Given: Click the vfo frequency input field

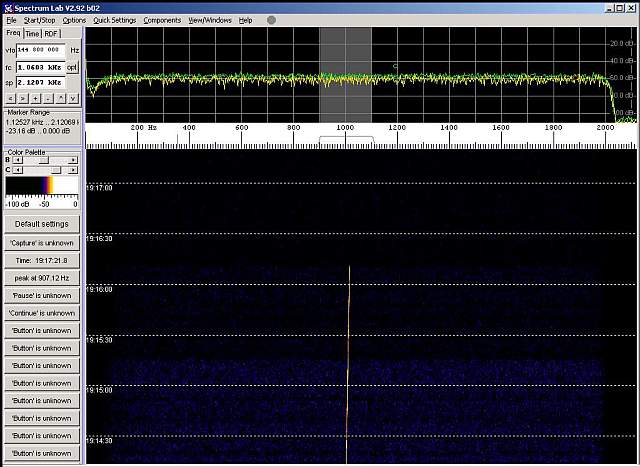Looking at the screenshot, I should [x=40, y=50].
